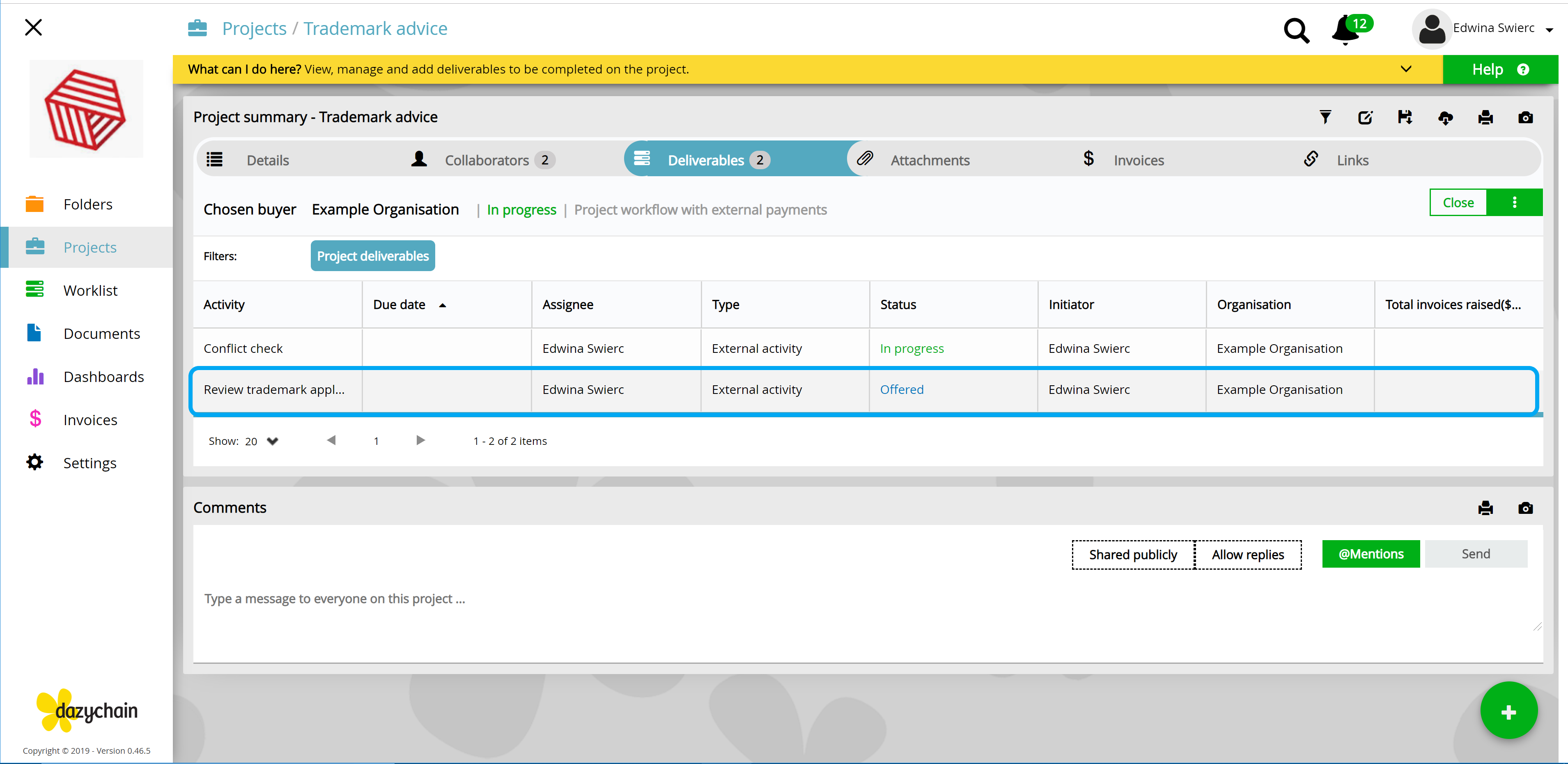
Task: Click the edit pencil icon in summary header
Action: click(x=1365, y=117)
